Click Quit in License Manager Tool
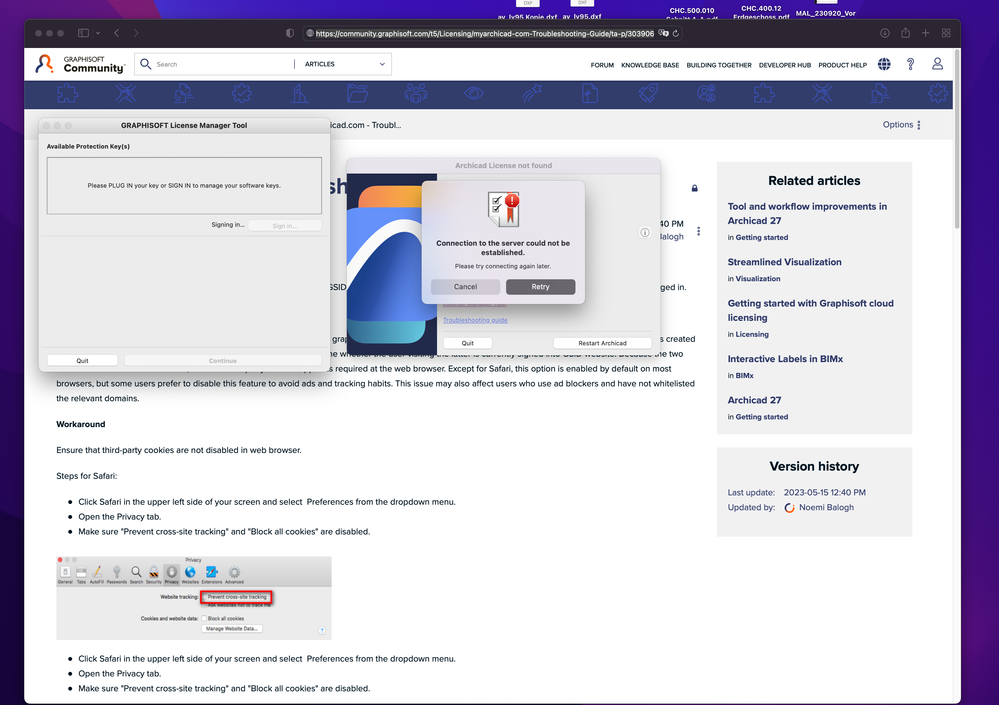This screenshot has width=999, height=705. tap(82, 360)
